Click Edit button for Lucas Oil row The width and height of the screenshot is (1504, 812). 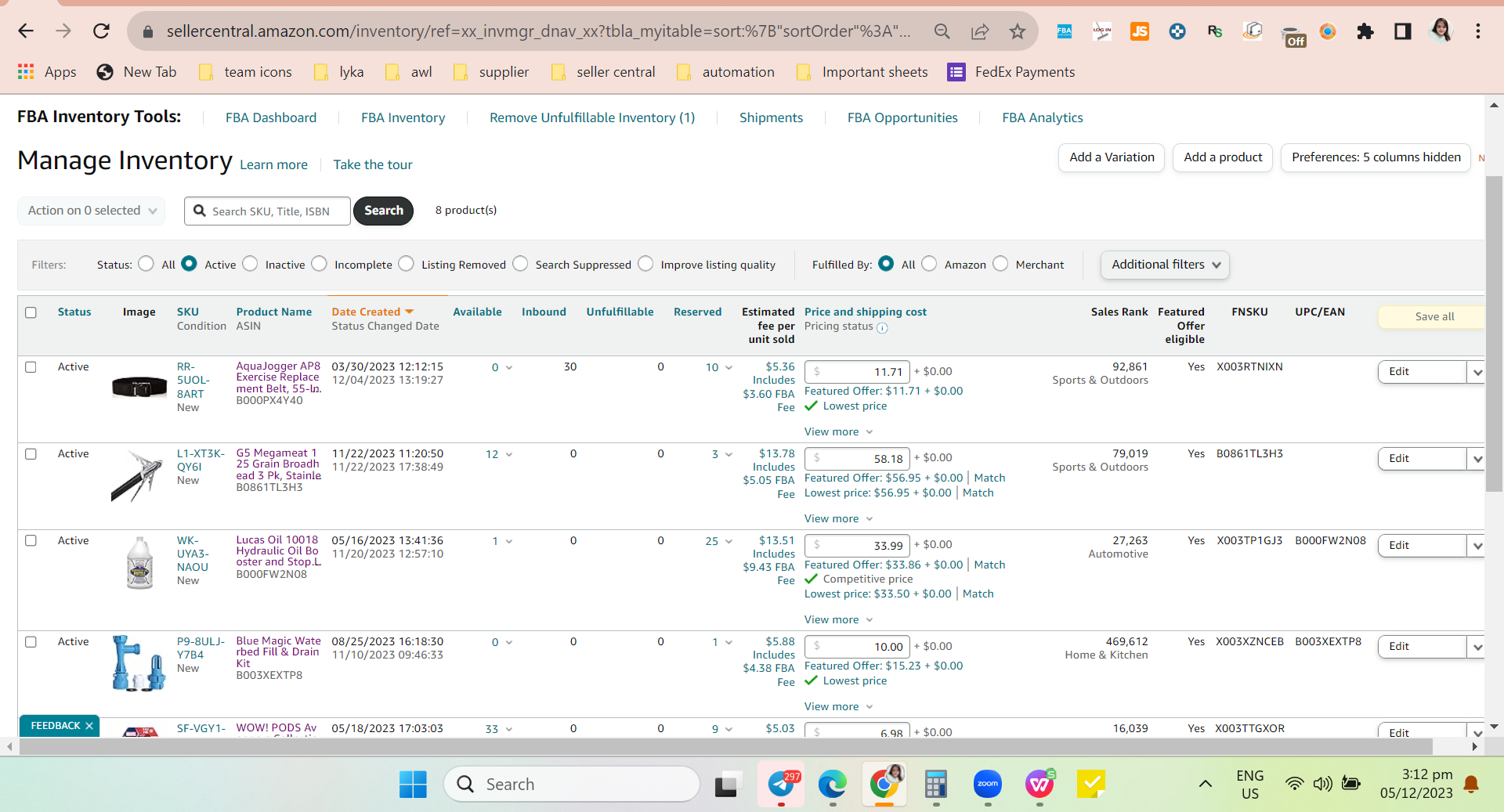pos(1422,546)
